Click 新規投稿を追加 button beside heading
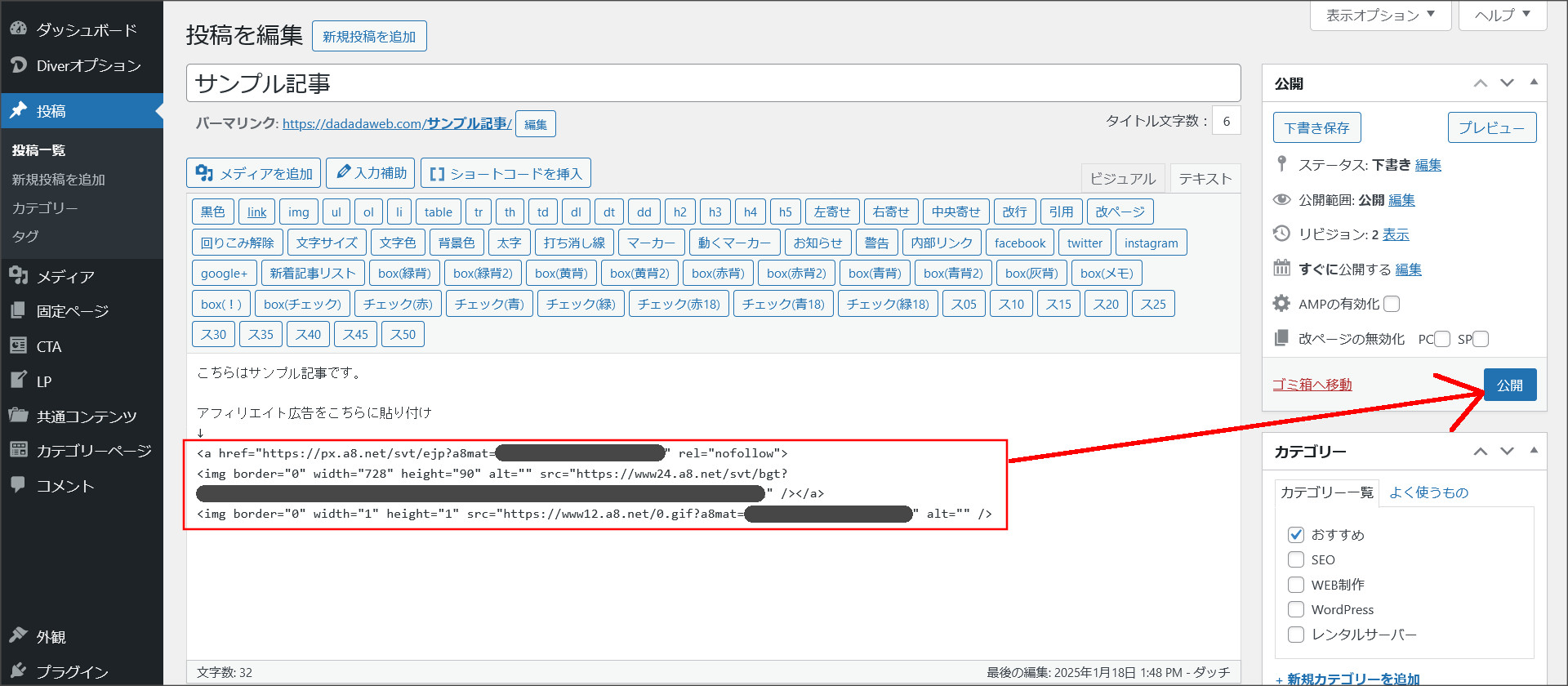Image resolution: width=1568 pixels, height=686 pixels. [x=369, y=36]
